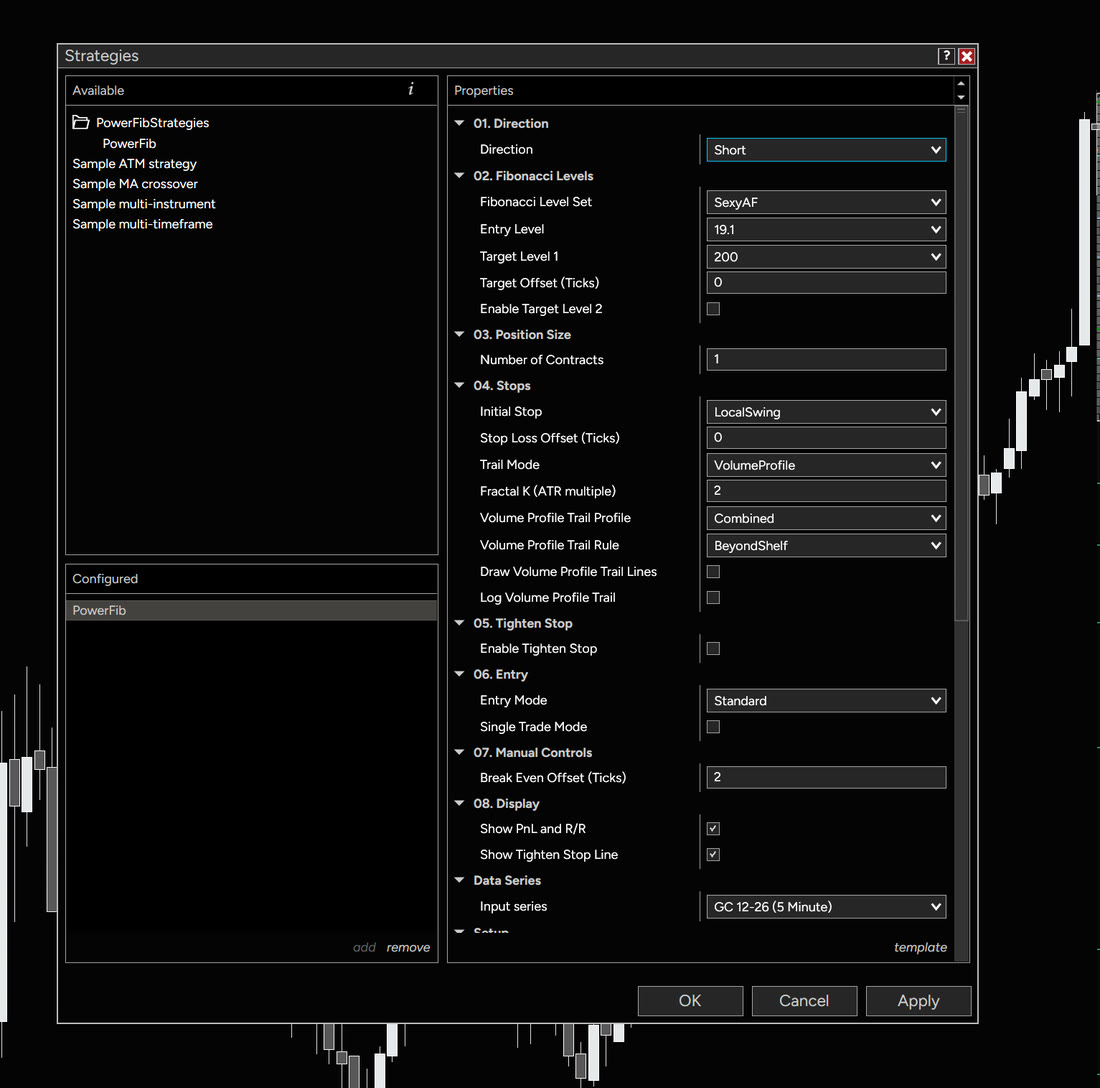The height and width of the screenshot is (1088, 1100).
Task: Open the Target Level 1 dropdown
Action: point(826,257)
